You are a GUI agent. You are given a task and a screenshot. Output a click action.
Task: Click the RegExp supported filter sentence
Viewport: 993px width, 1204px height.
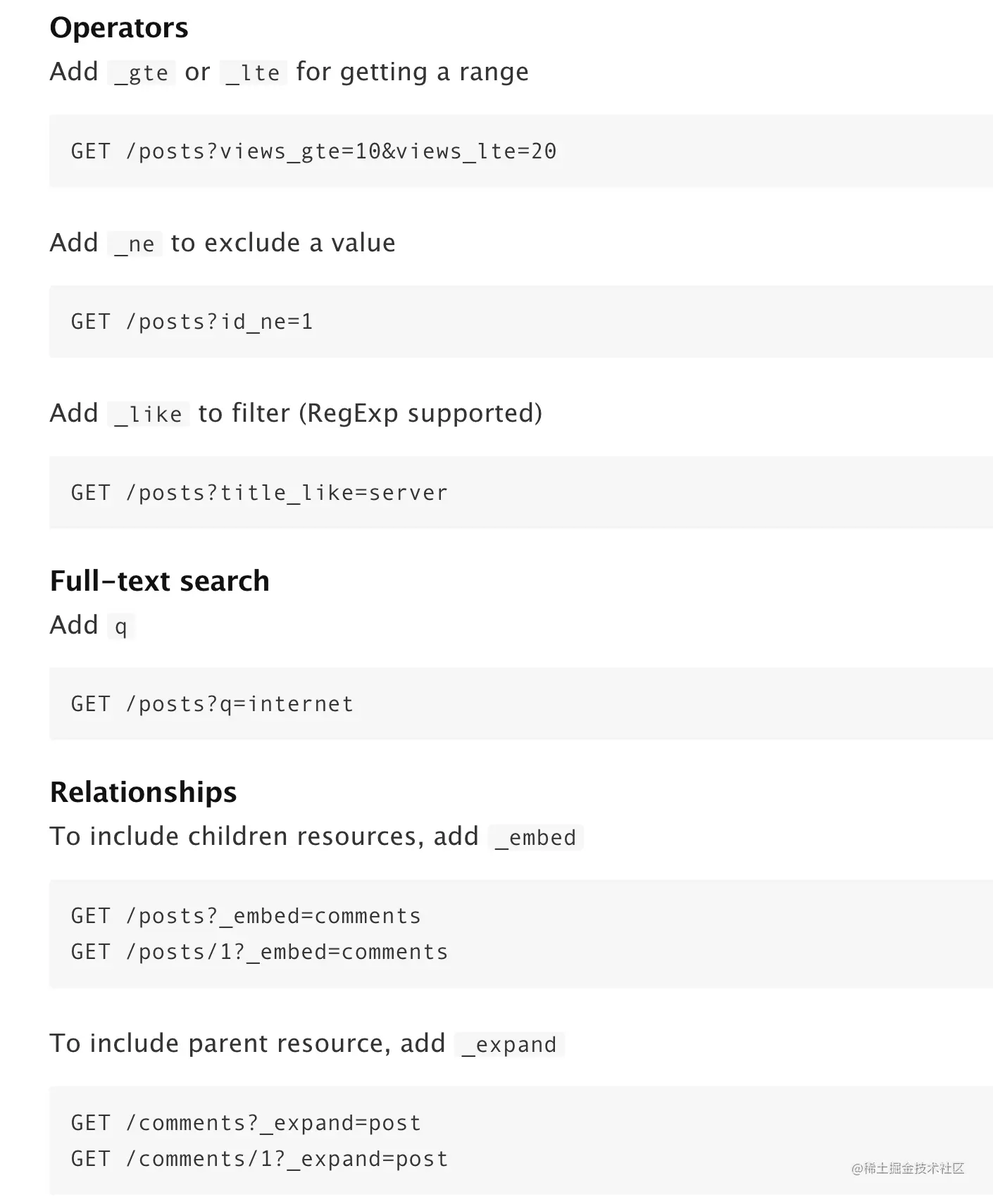point(296,413)
